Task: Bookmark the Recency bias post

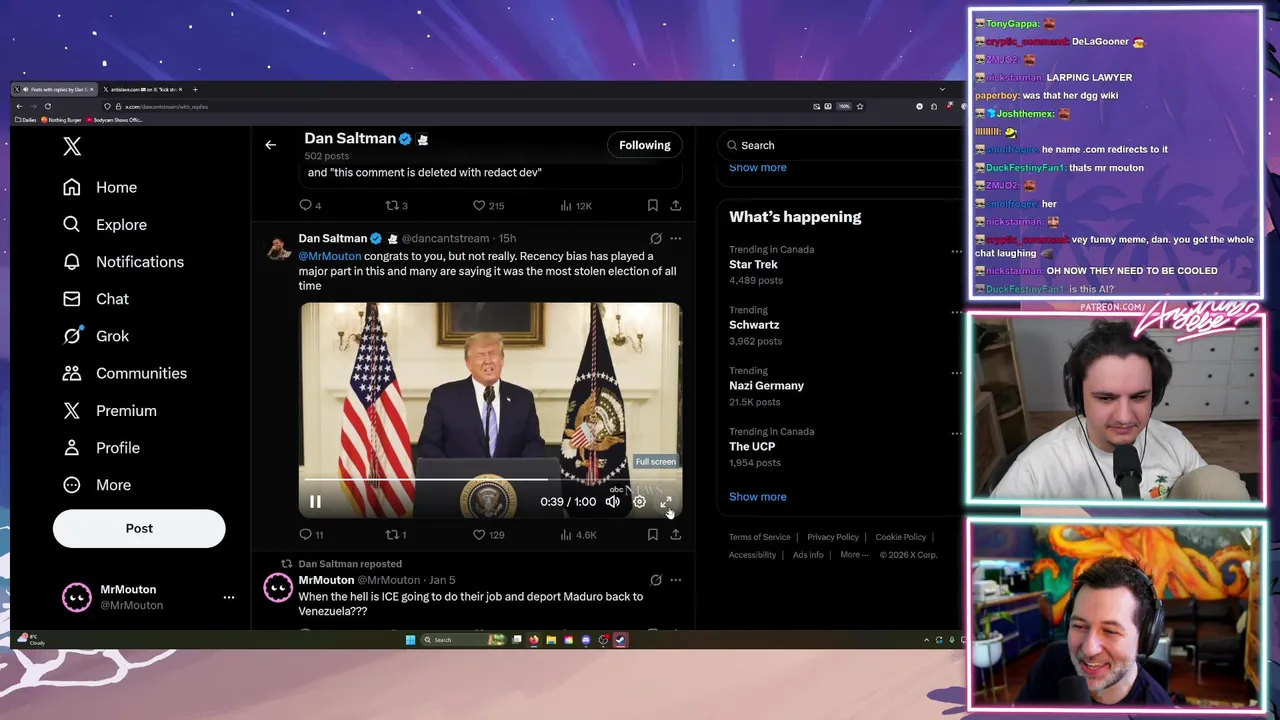Action: click(652, 535)
